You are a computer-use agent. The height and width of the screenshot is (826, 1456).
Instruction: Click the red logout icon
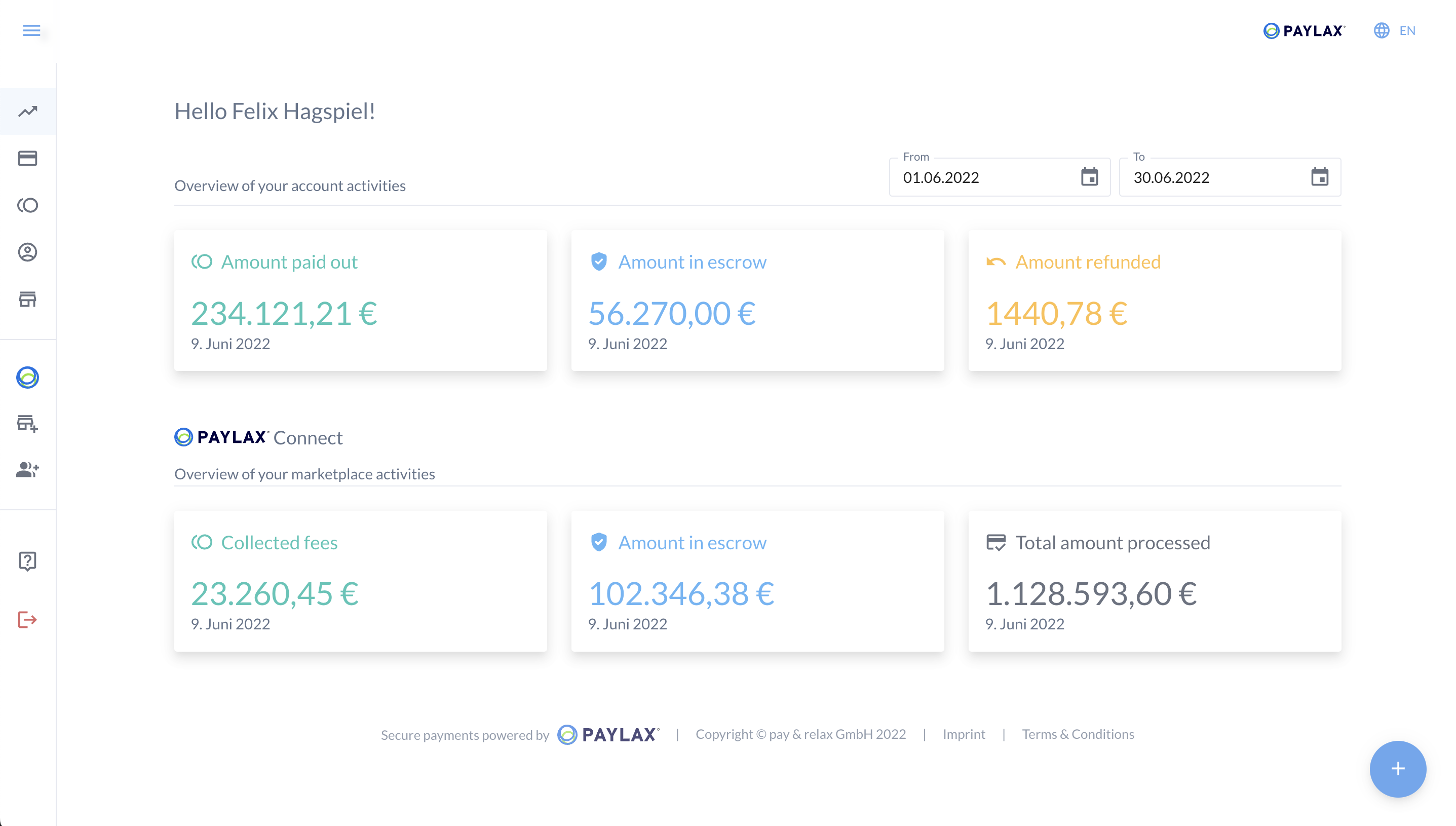[x=27, y=619]
